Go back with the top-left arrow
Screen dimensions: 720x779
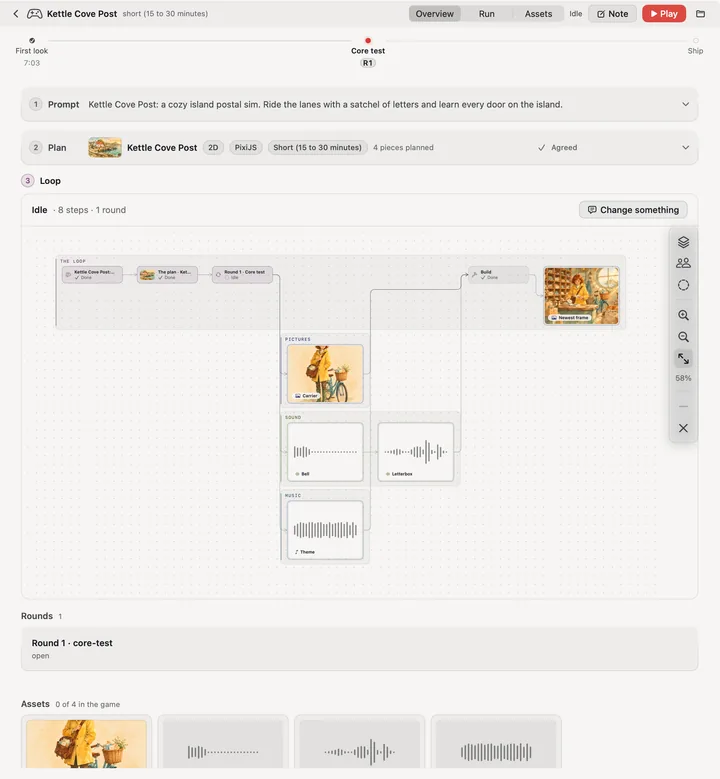(x=16, y=14)
